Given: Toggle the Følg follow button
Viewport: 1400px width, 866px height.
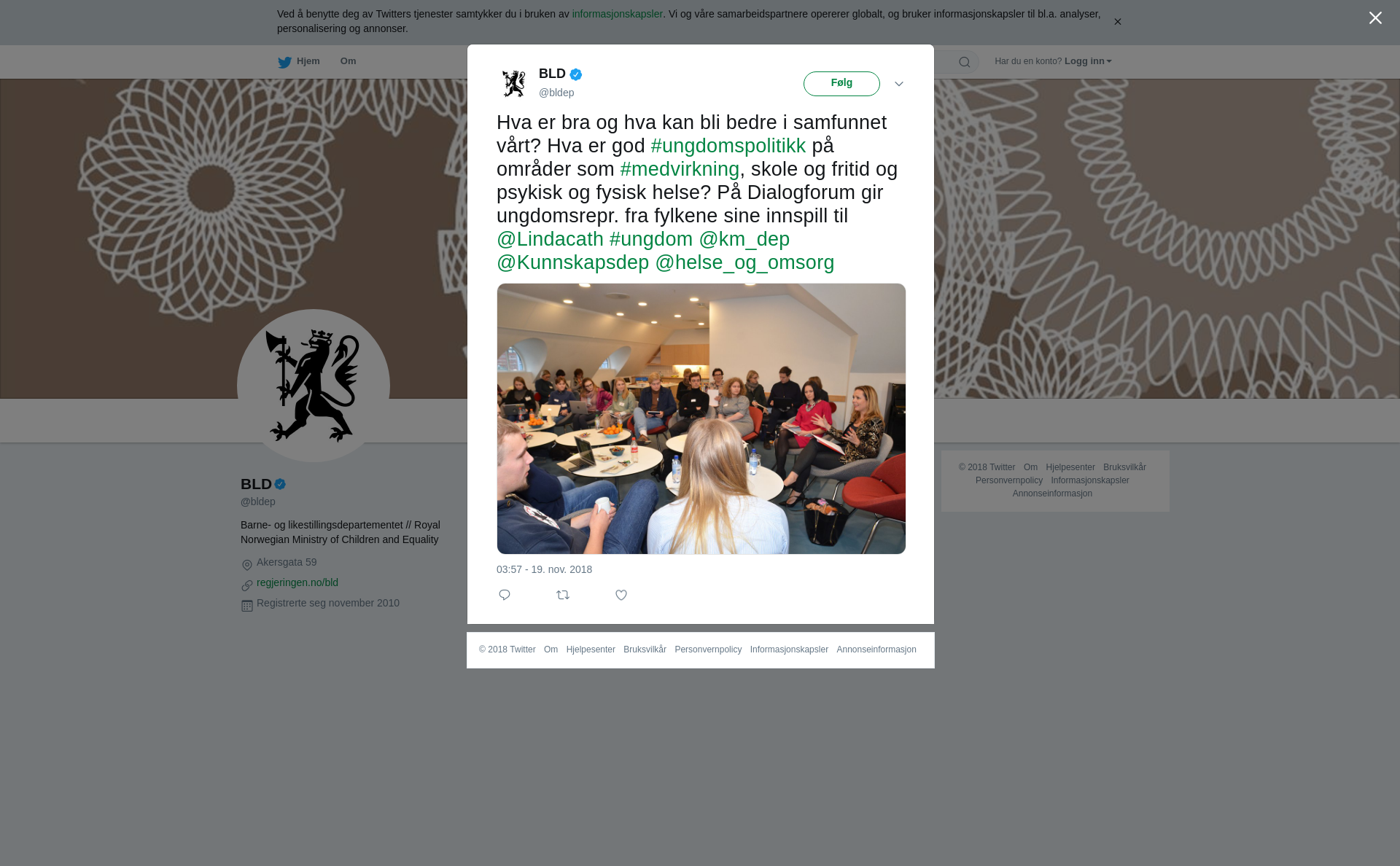Looking at the screenshot, I should coord(841,84).
